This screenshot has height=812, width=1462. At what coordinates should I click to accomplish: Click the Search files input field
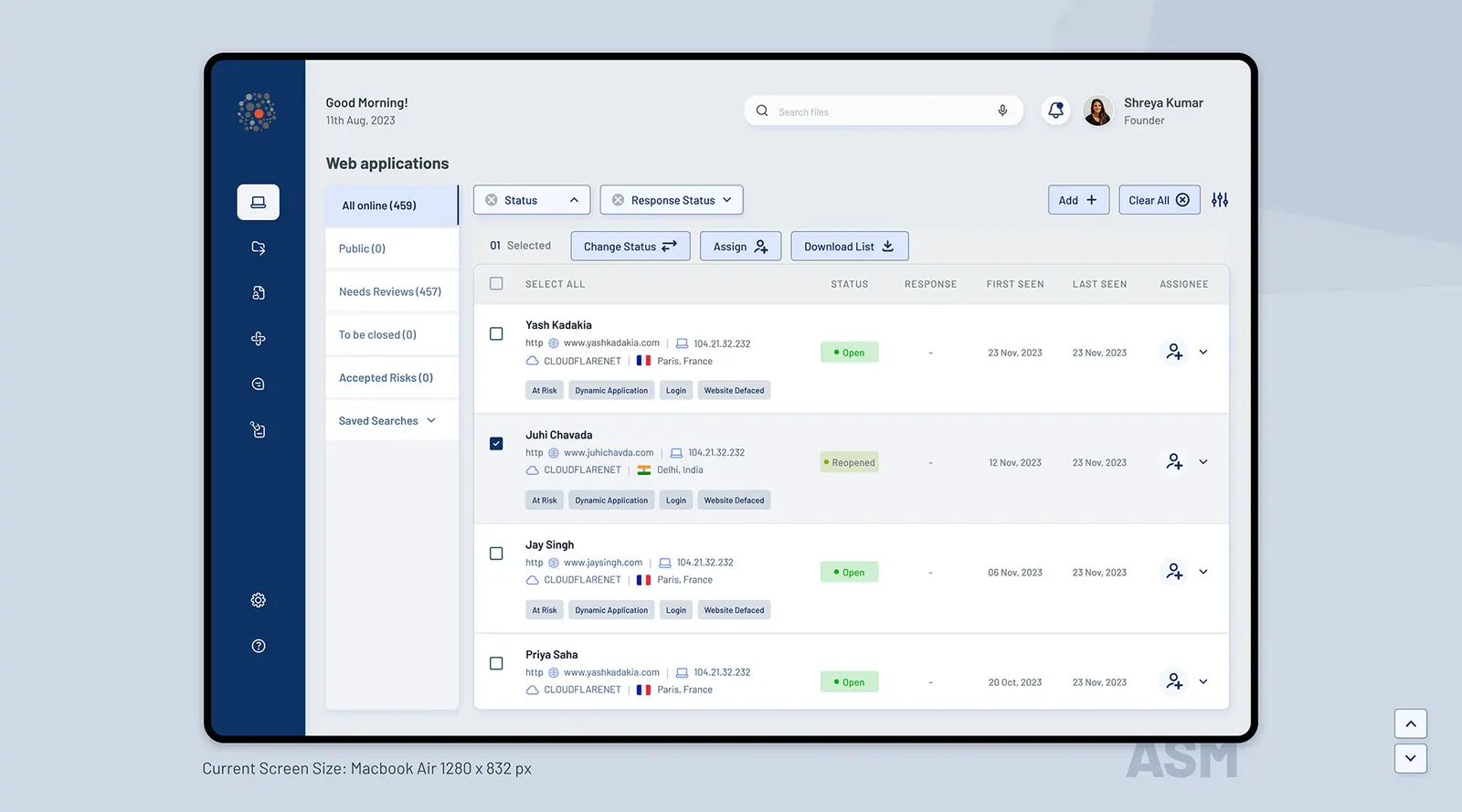883,111
